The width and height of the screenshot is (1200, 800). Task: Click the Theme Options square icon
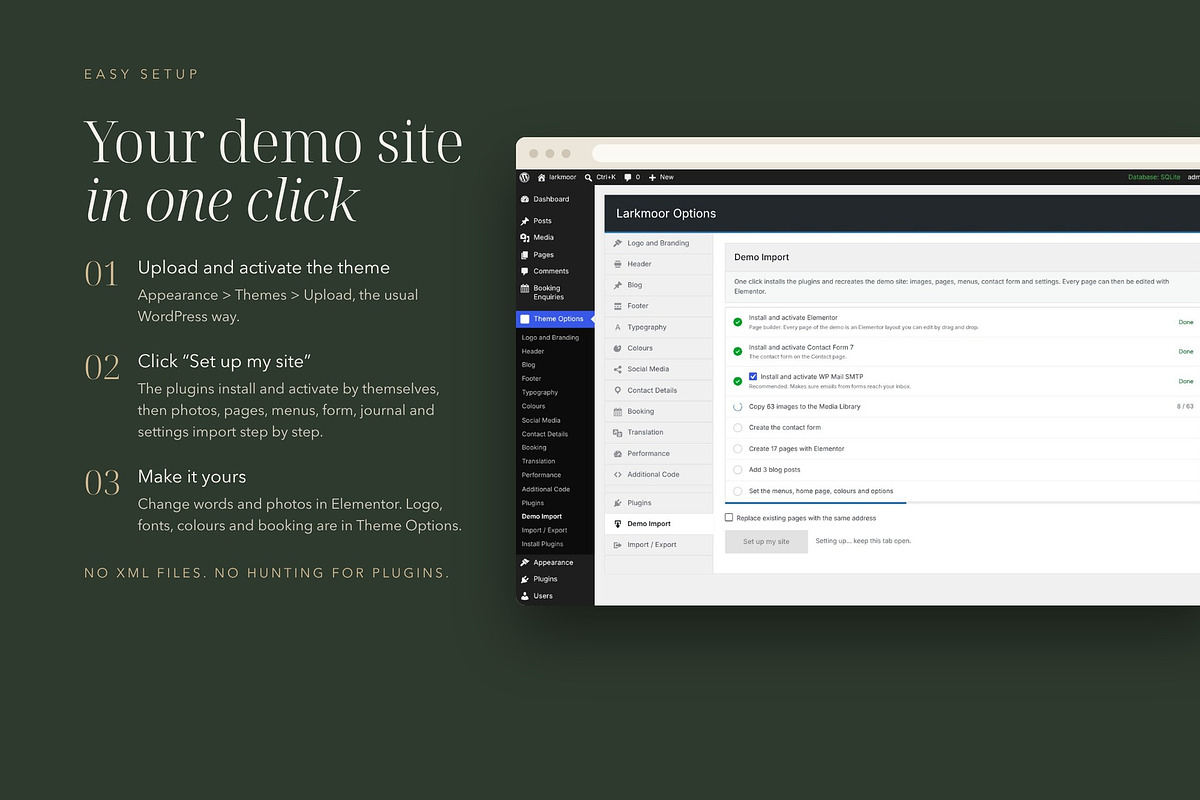pyautogui.click(x=525, y=319)
